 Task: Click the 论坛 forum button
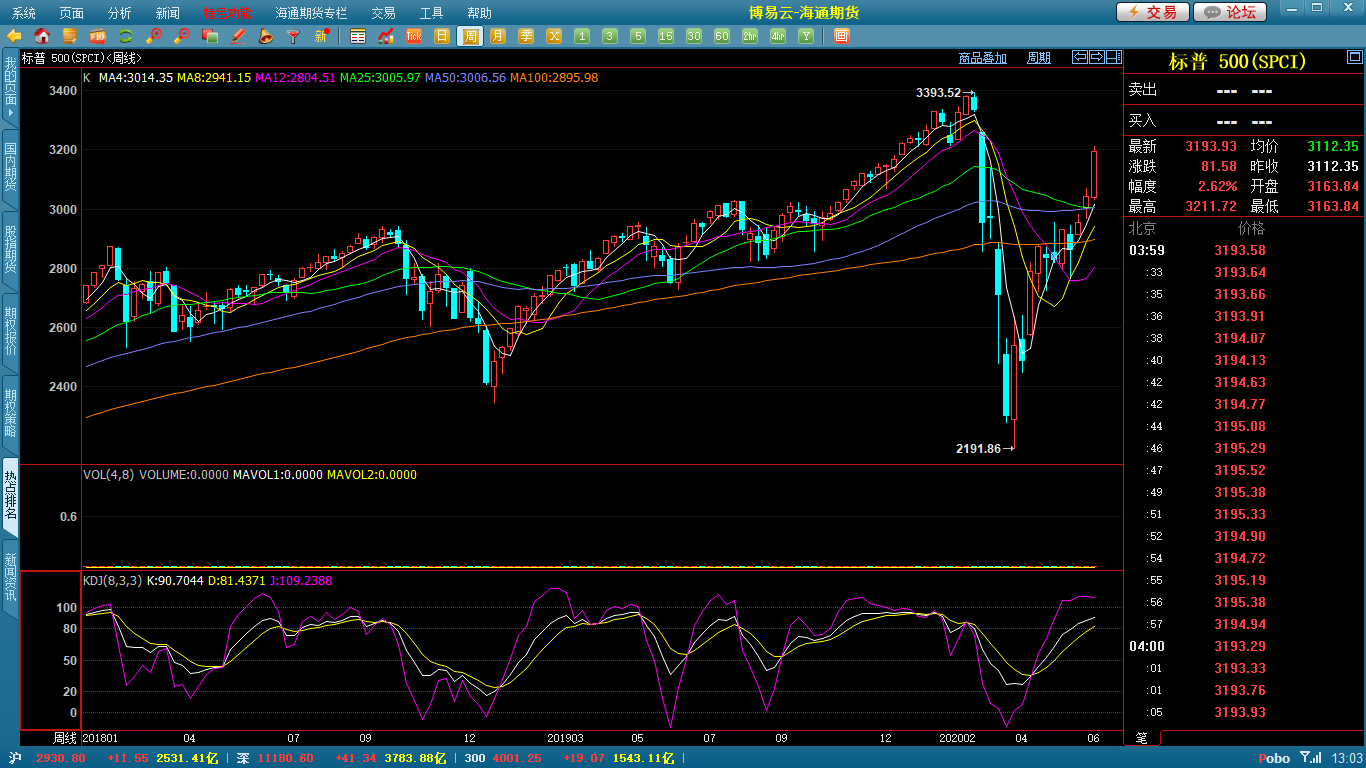tap(1230, 12)
